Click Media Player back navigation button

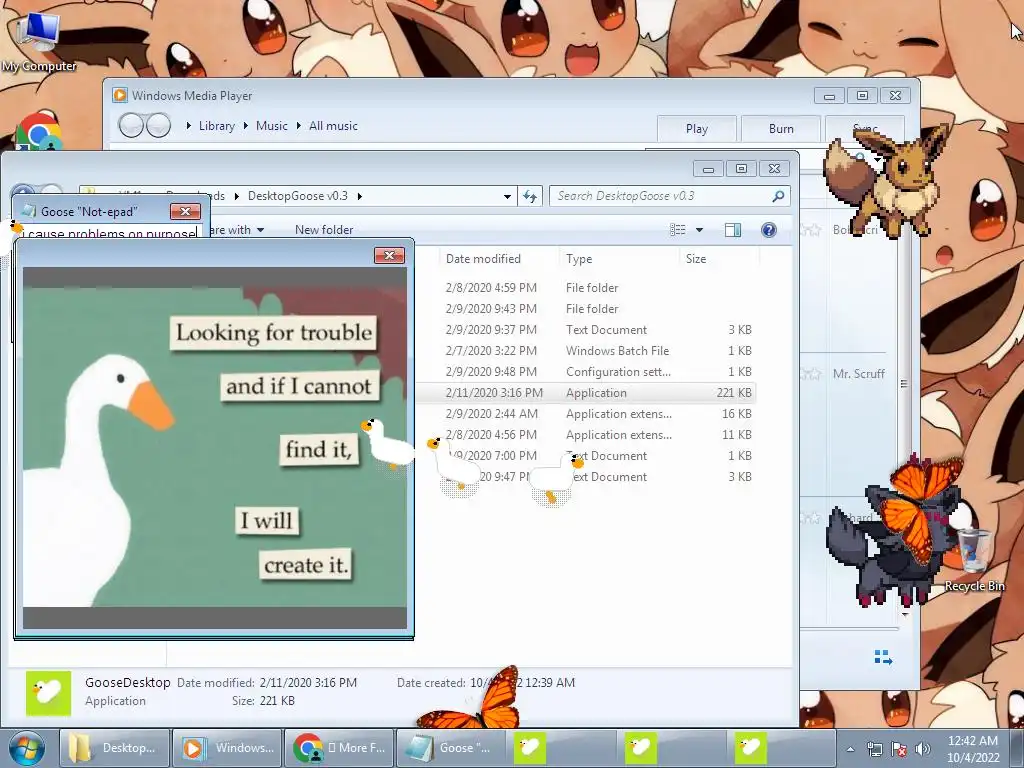click(131, 125)
